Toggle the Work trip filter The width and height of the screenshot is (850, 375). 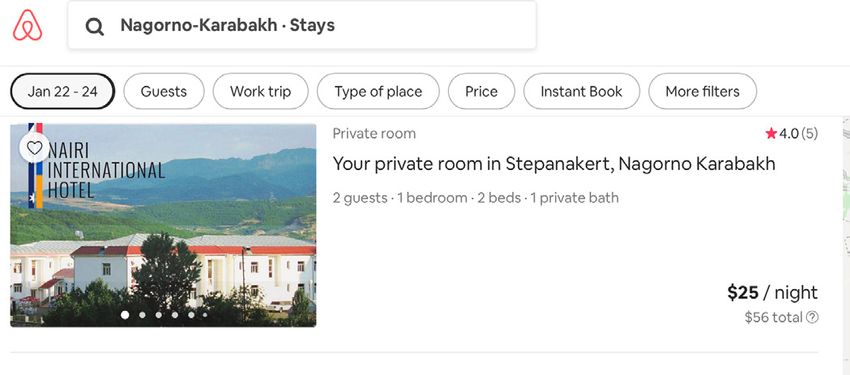point(261,92)
